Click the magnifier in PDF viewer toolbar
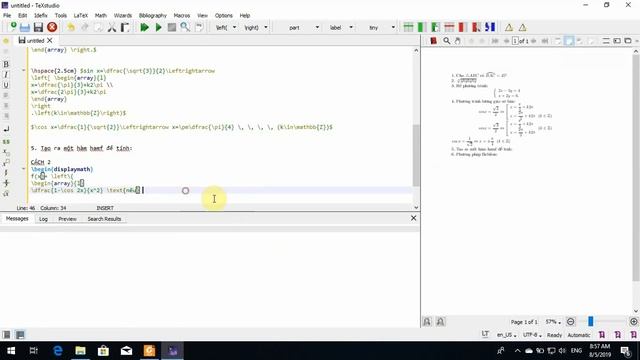Screen dimensions: 640x360 447,41
